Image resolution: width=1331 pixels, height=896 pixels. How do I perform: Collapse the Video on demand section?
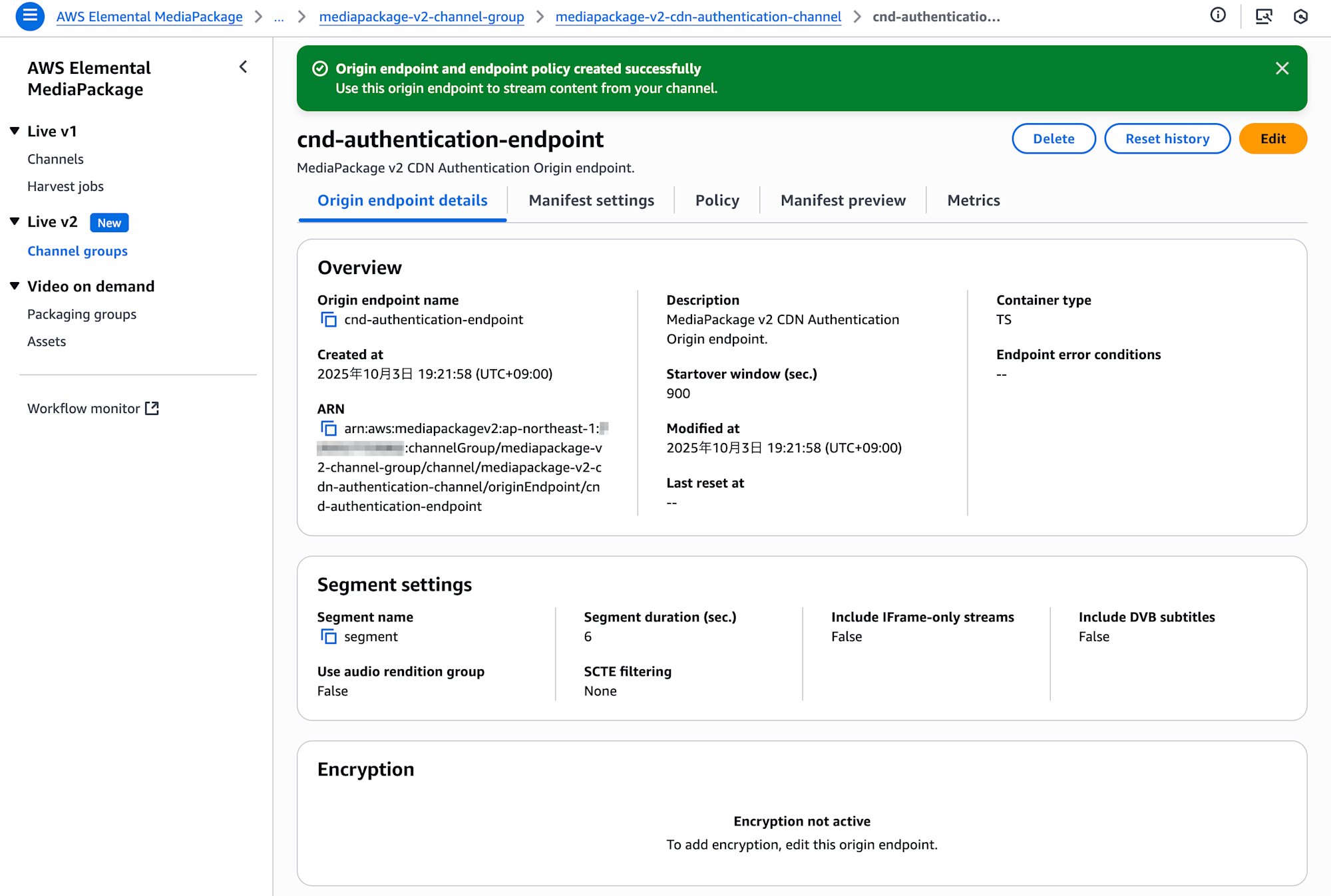pos(15,286)
